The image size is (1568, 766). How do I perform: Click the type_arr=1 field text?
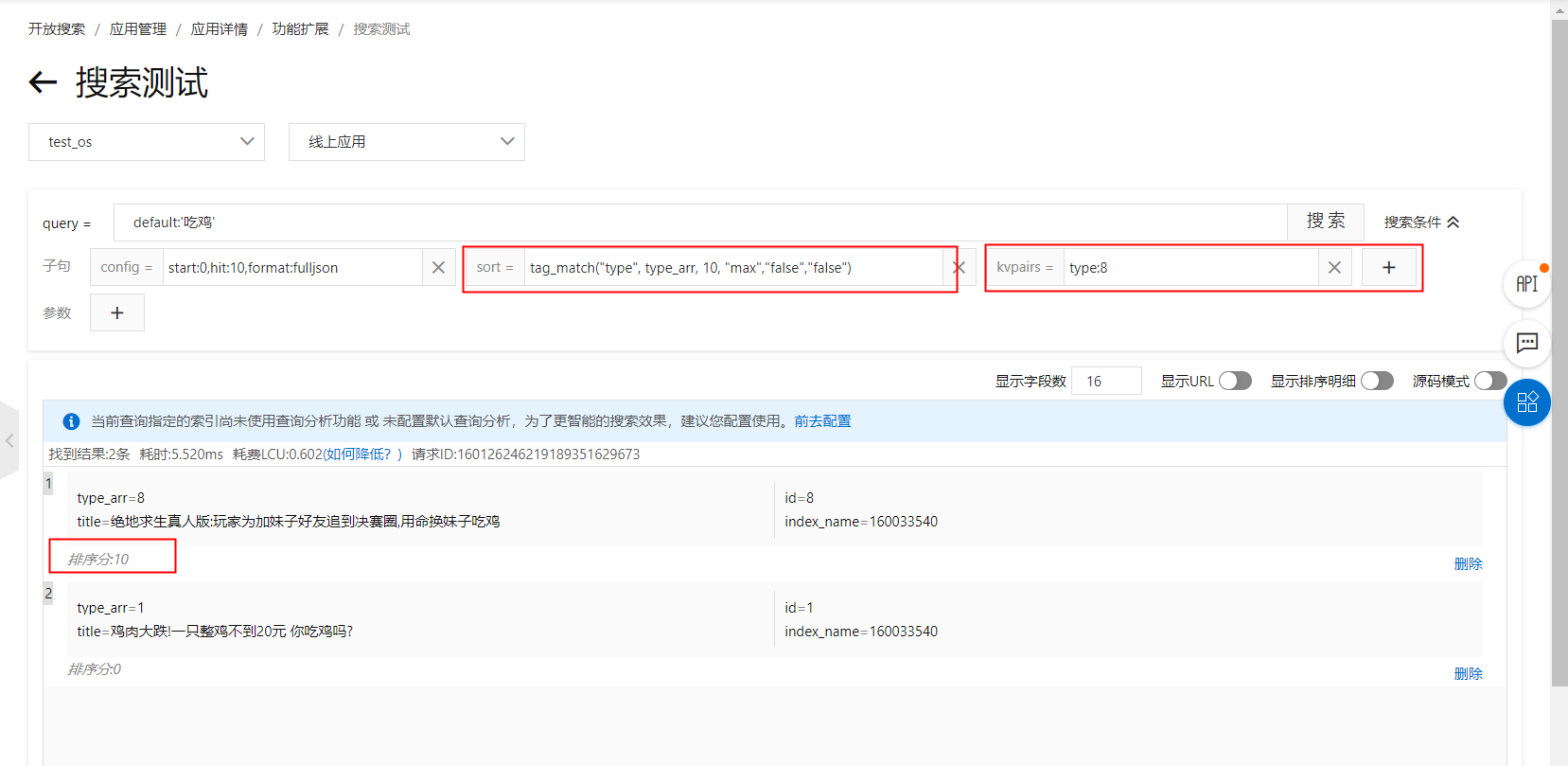click(x=111, y=608)
